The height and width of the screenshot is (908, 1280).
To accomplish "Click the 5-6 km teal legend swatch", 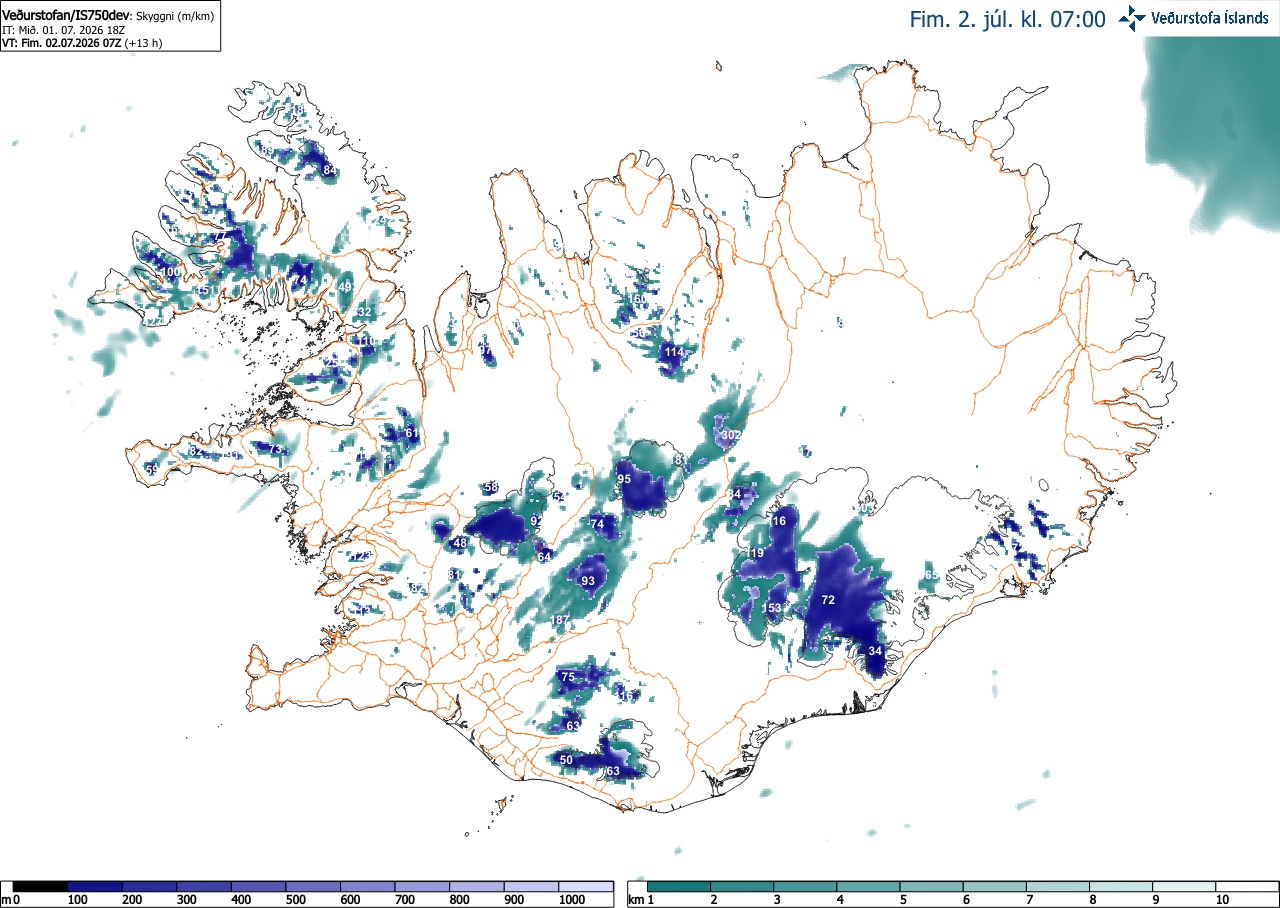I will point(932,886).
